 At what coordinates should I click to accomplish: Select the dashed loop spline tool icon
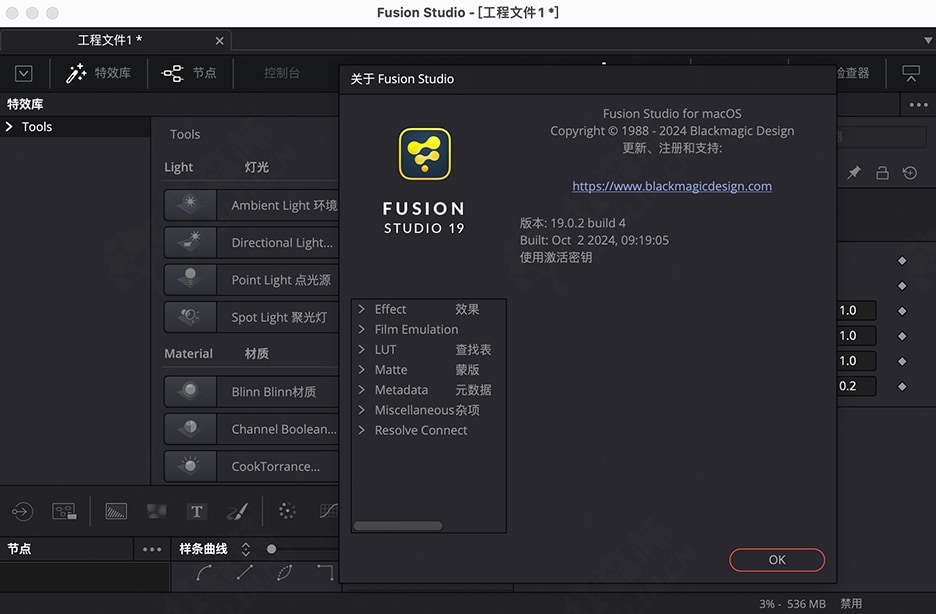285,573
